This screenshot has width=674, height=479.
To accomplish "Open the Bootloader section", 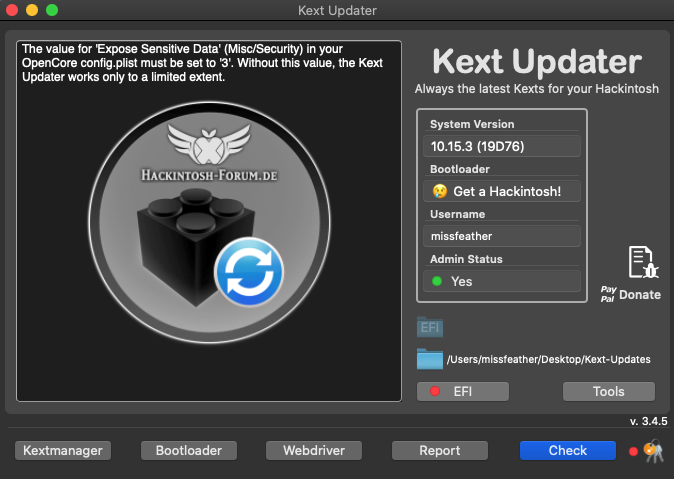I will coord(188,450).
